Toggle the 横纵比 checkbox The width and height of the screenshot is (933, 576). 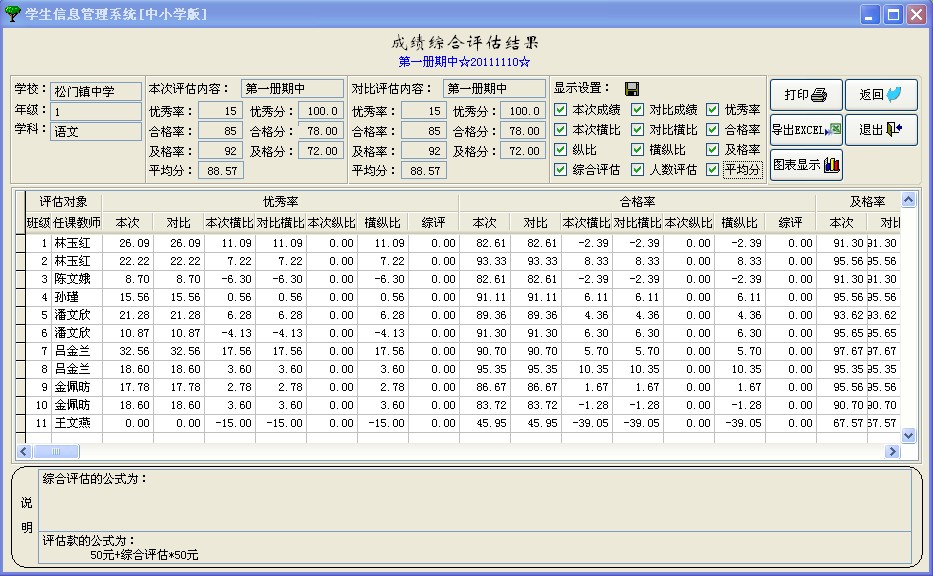(x=637, y=149)
